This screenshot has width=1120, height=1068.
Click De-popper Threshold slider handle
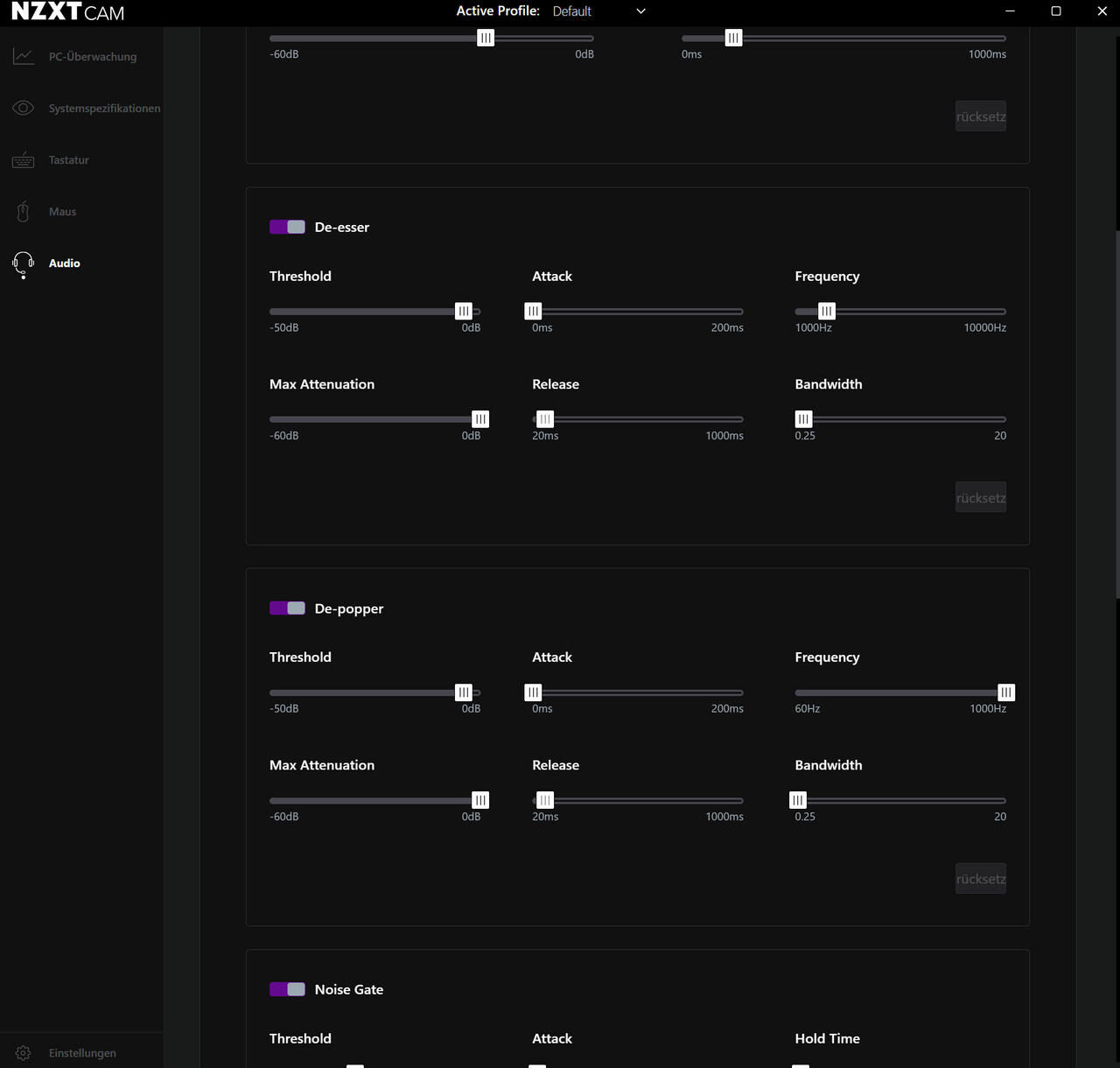click(464, 692)
